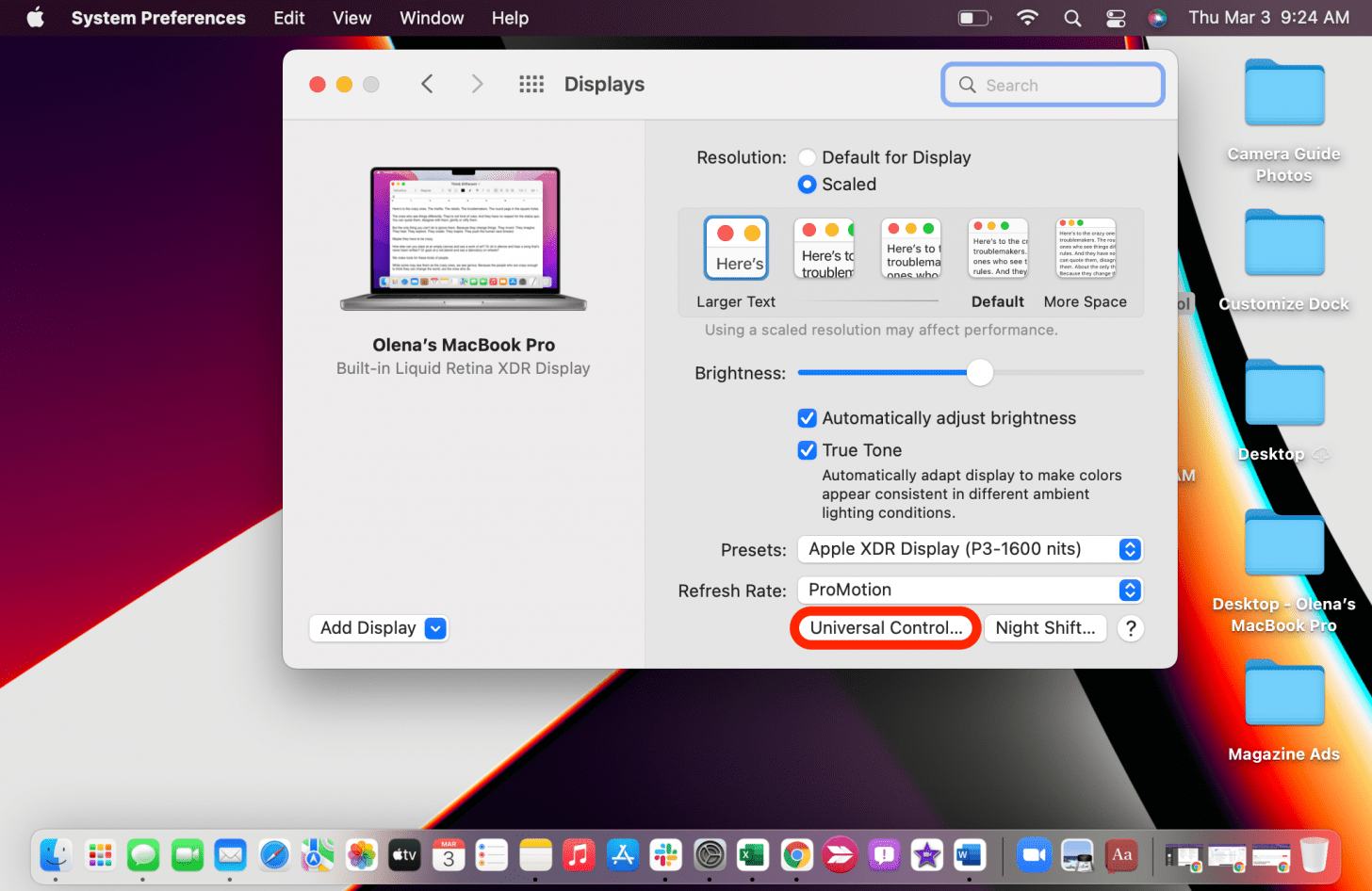Open Night Shift settings

tap(1045, 628)
